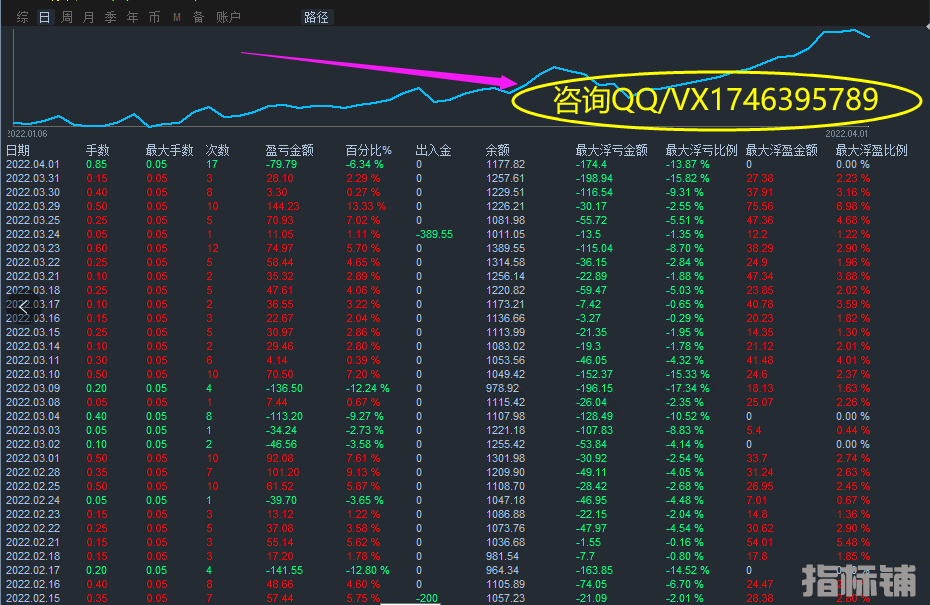Open the 账户 account tab
This screenshot has height=605, width=930.
point(228,17)
